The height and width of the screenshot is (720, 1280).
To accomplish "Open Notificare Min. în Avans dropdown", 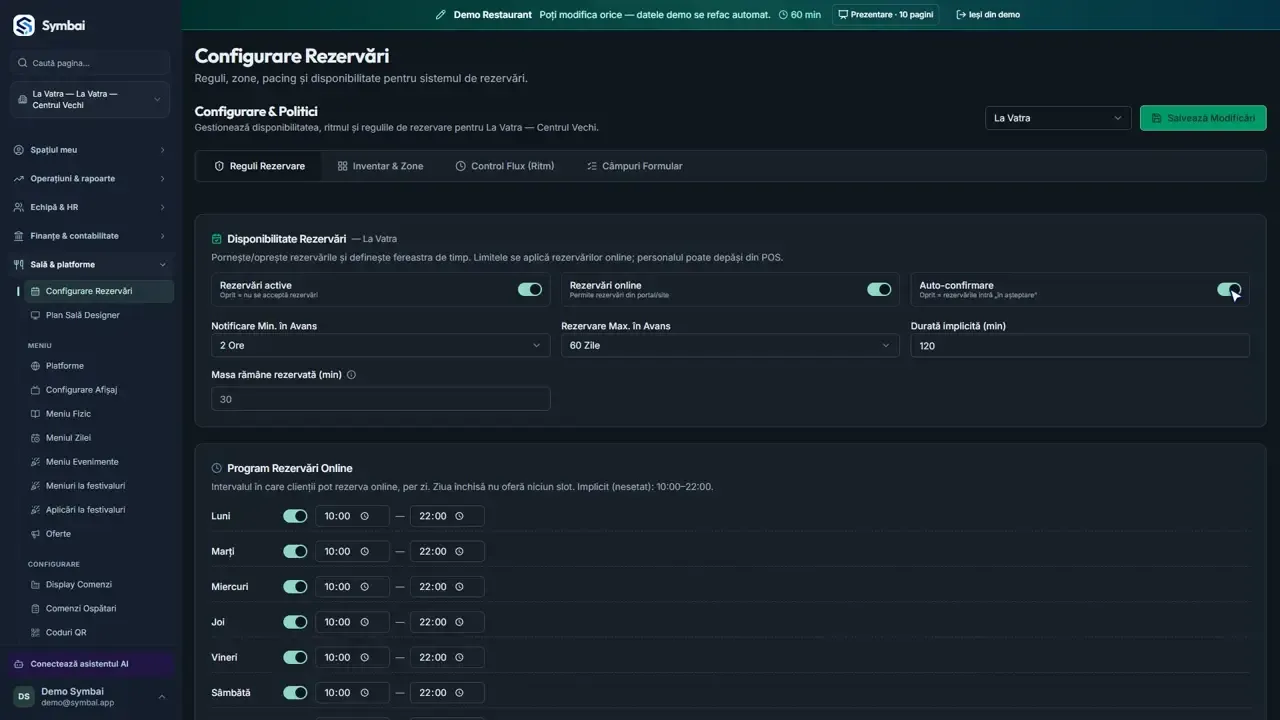I will pyautogui.click(x=381, y=345).
